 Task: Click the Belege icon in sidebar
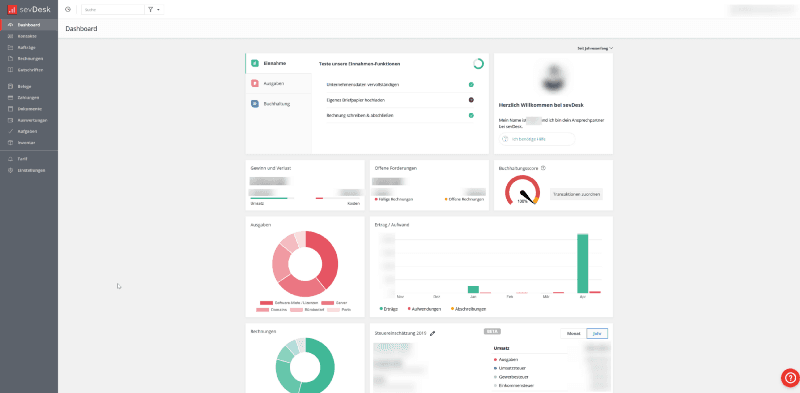(x=11, y=86)
